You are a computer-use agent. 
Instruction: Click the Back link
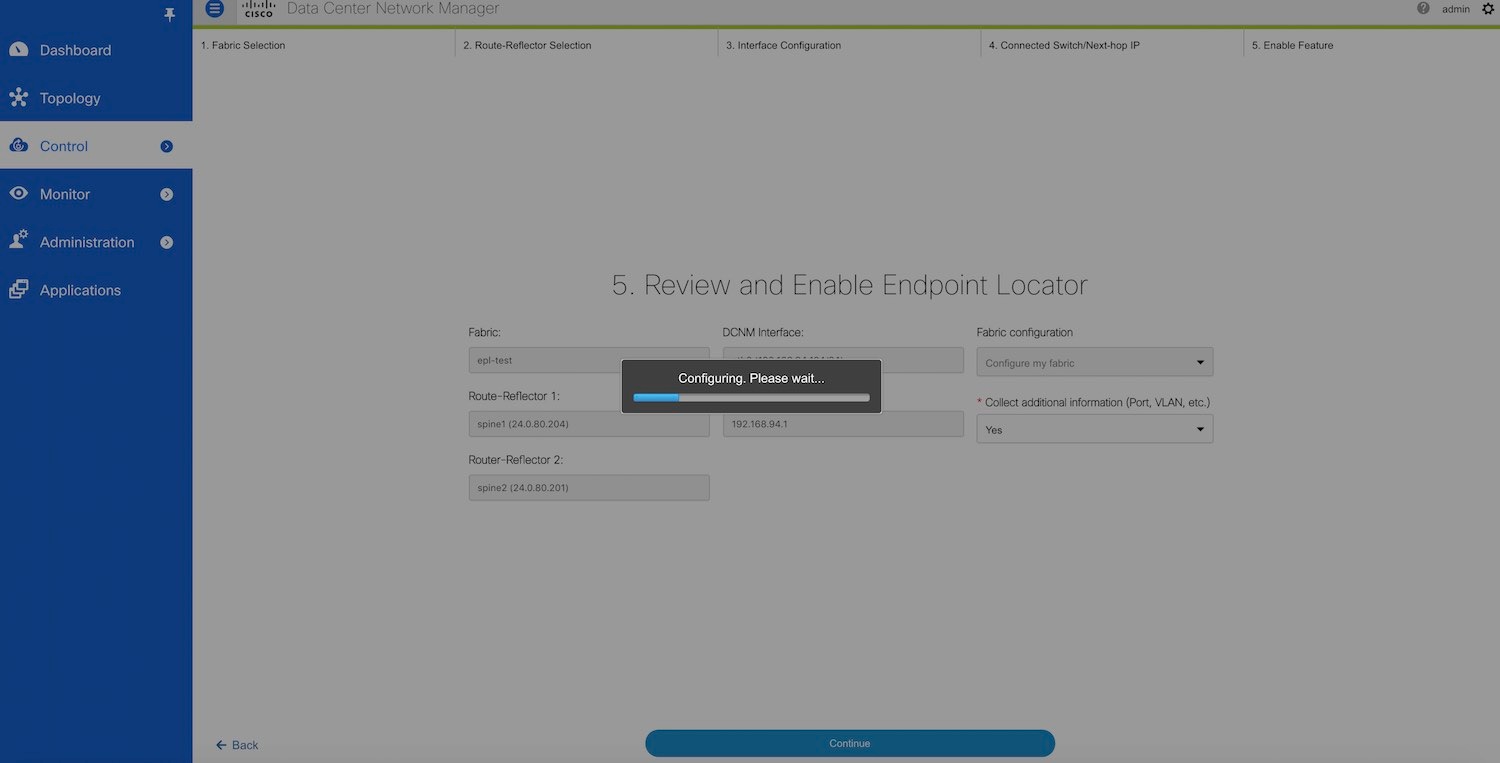pyautogui.click(x=237, y=745)
